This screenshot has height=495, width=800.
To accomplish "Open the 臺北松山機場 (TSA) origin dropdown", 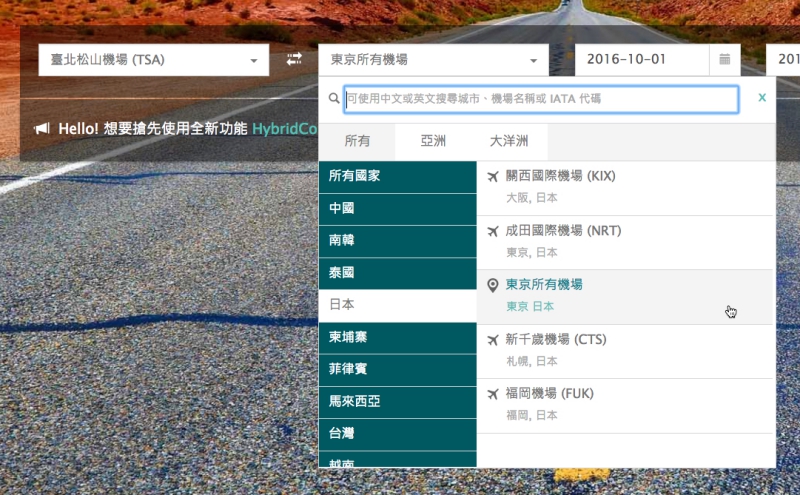I will click(x=154, y=60).
